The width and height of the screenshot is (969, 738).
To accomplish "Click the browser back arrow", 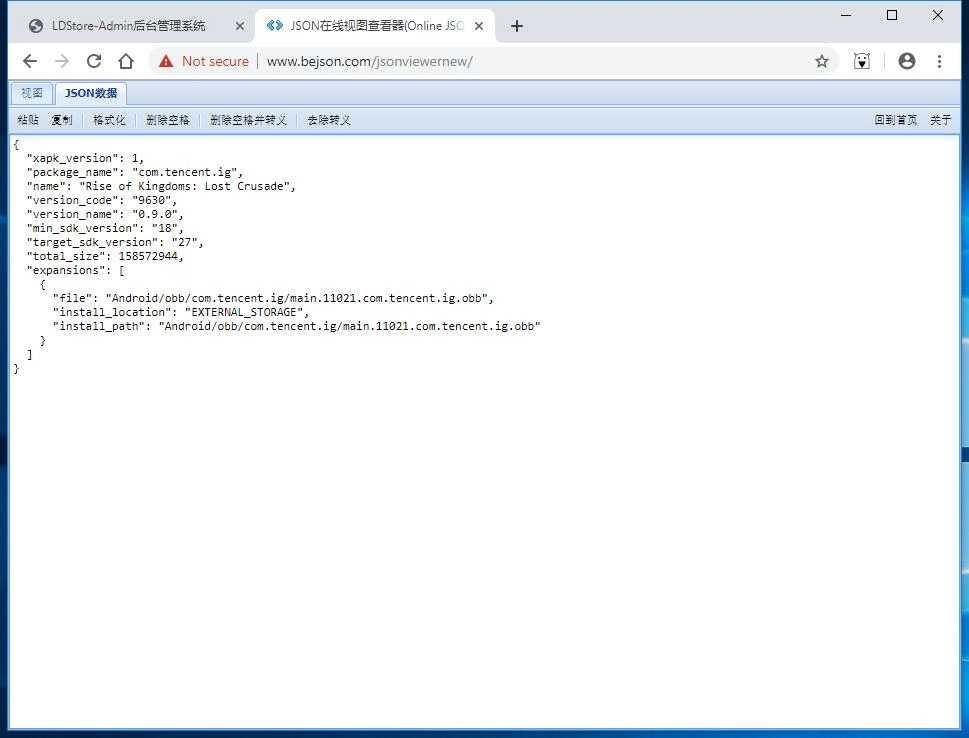I will click(x=30, y=61).
